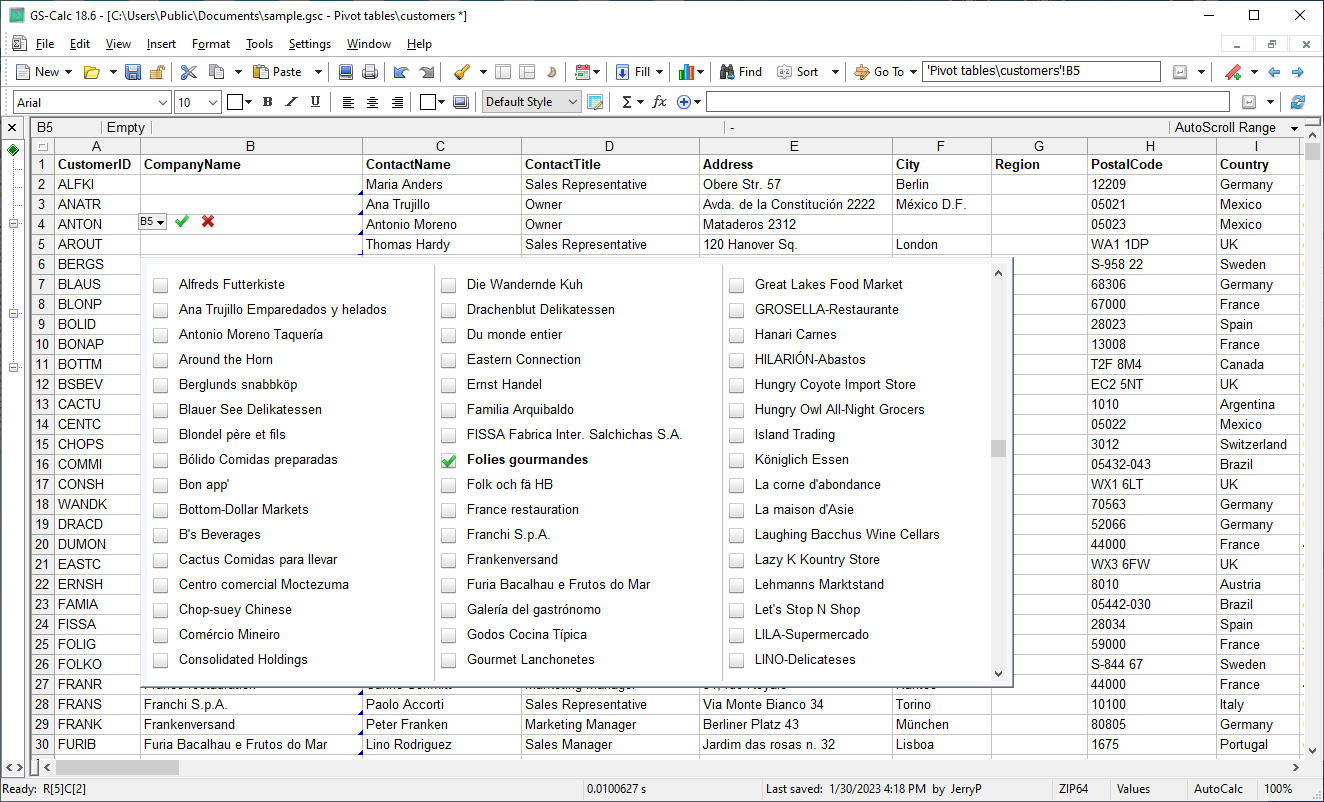Open the Default Style dropdown
The width and height of the screenshot is (1324, 802).
click(572, 102)
